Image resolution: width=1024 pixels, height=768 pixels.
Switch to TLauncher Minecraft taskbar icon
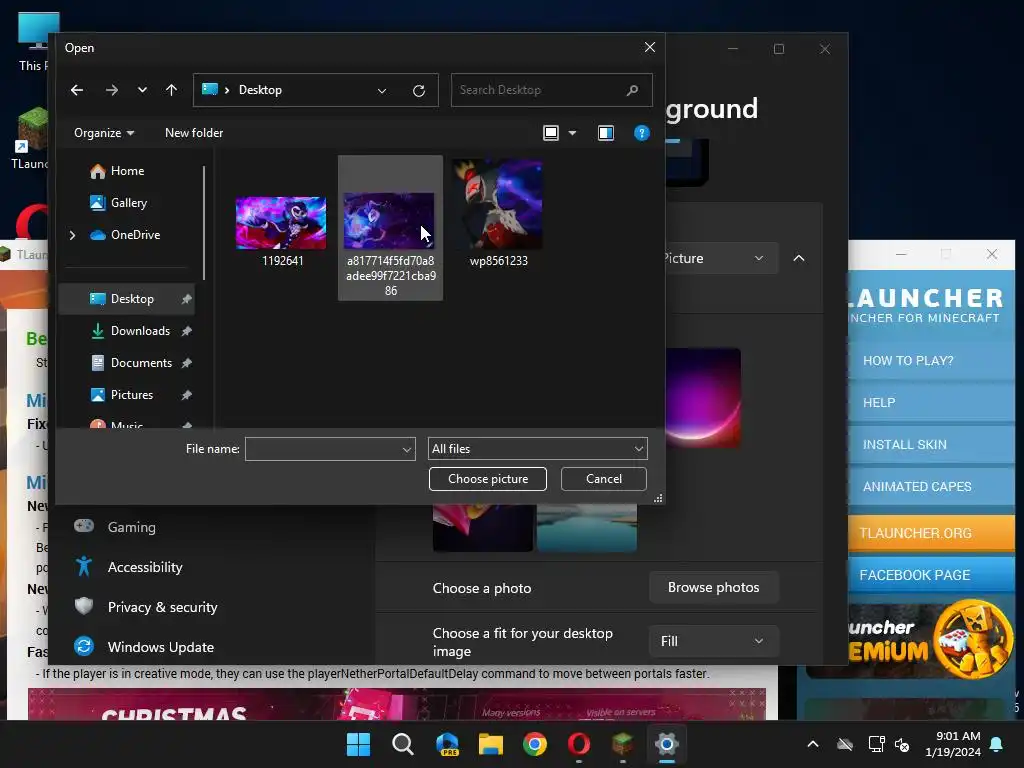pos(623,744)
